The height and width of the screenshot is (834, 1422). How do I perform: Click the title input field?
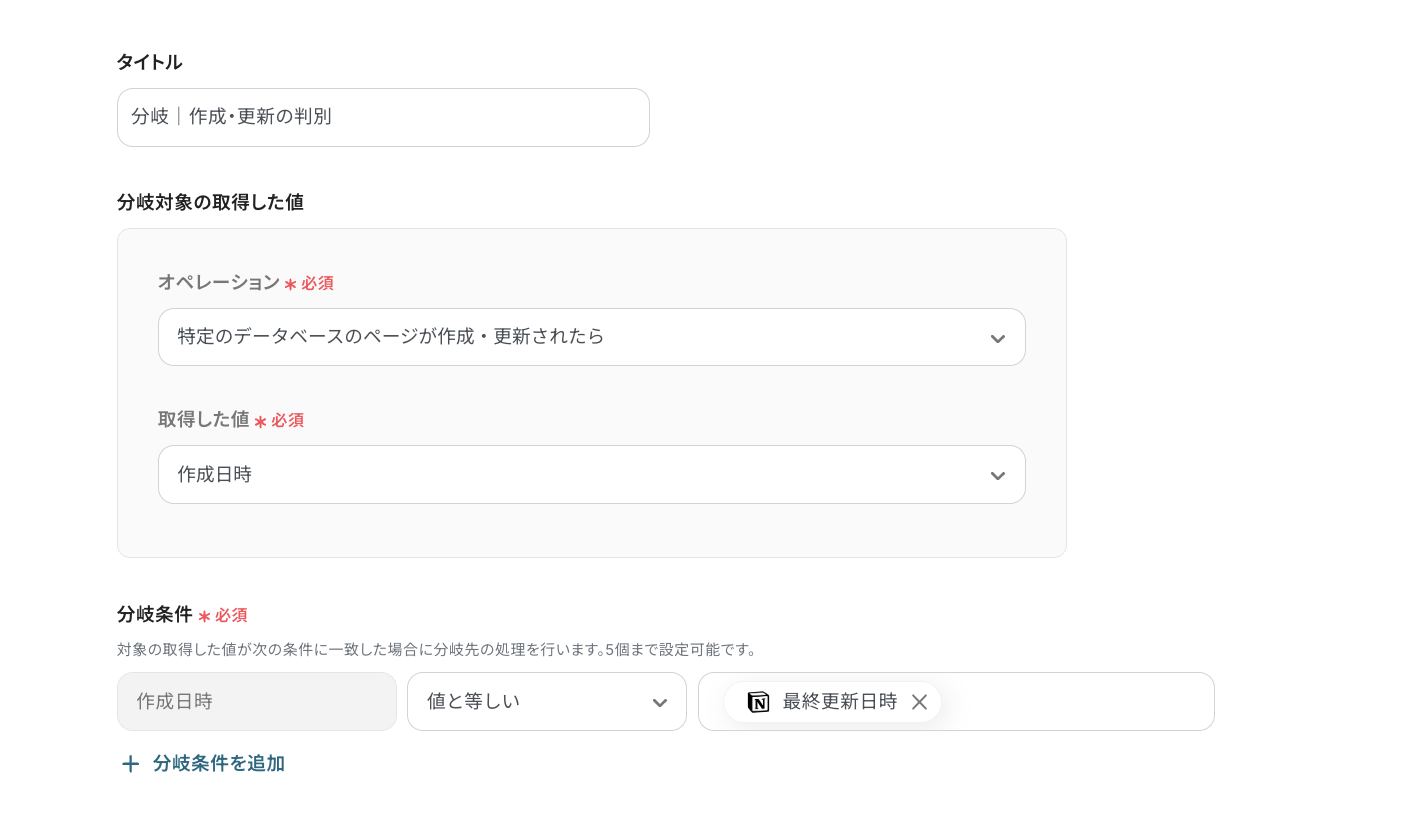point(383,117)
